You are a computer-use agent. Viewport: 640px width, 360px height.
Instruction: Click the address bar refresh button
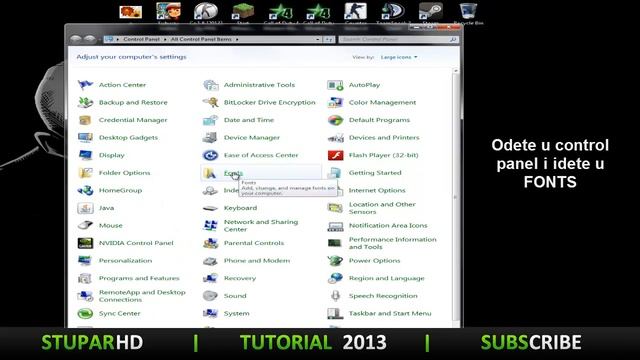tap(329, 40)
